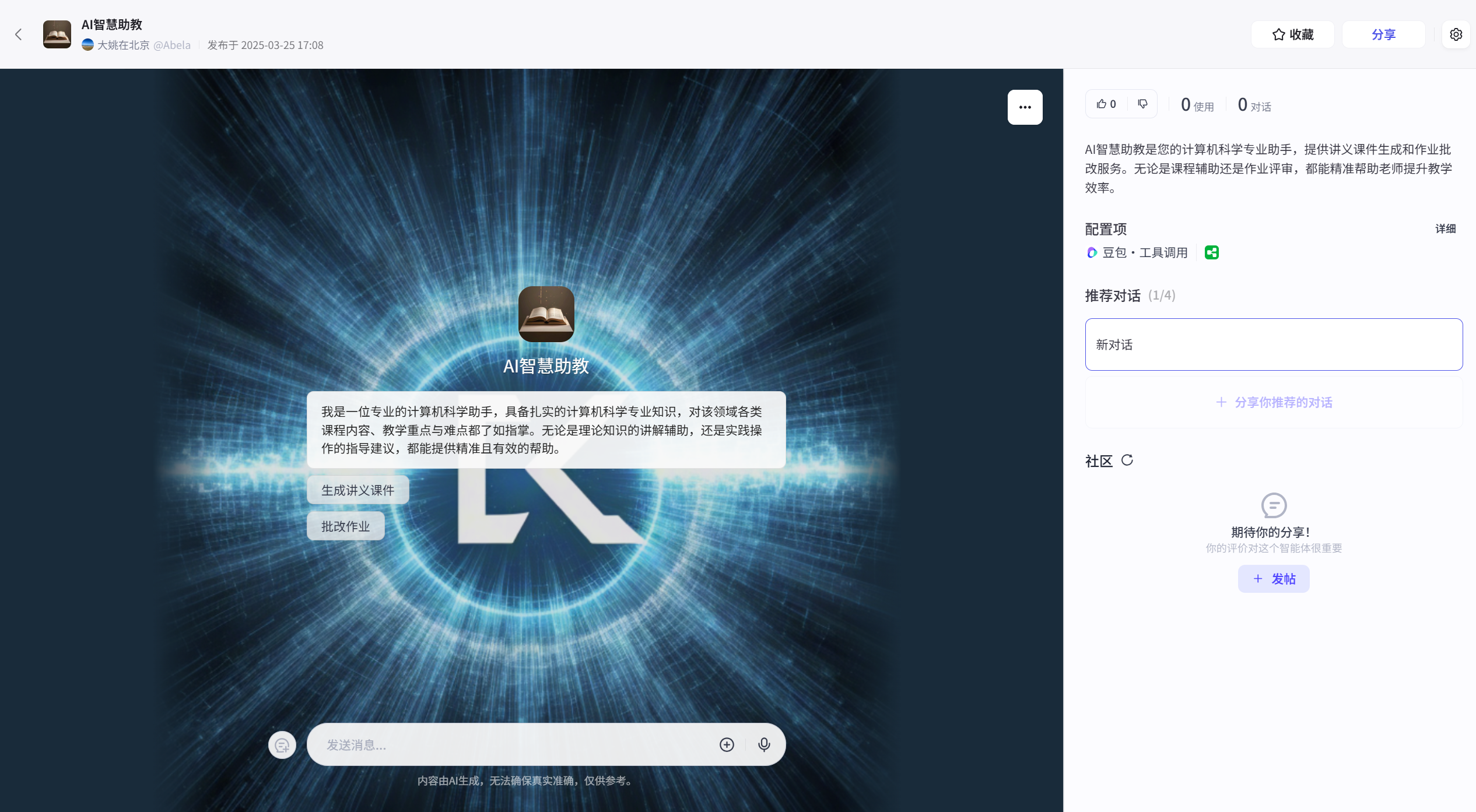Refresh the 社区 community section

[1127, 461]
